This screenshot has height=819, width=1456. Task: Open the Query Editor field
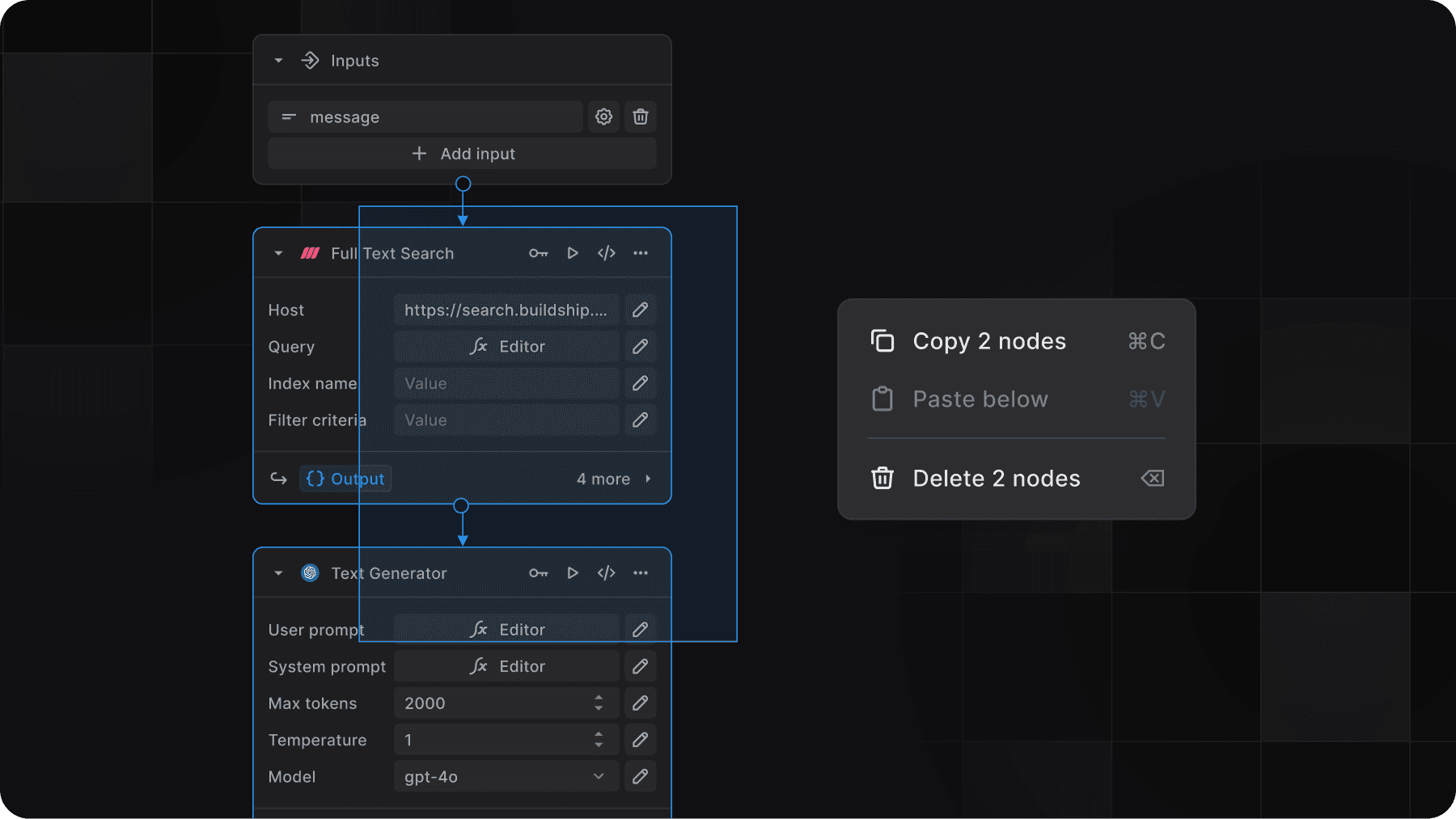[507, 347]
